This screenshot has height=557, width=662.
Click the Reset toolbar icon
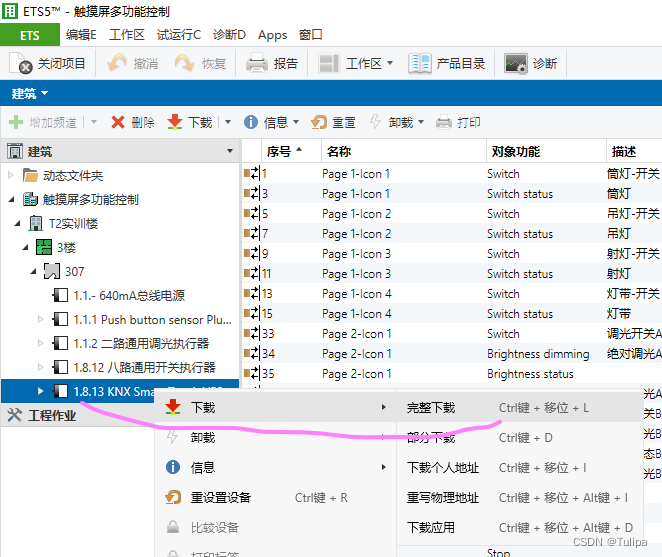319,122
